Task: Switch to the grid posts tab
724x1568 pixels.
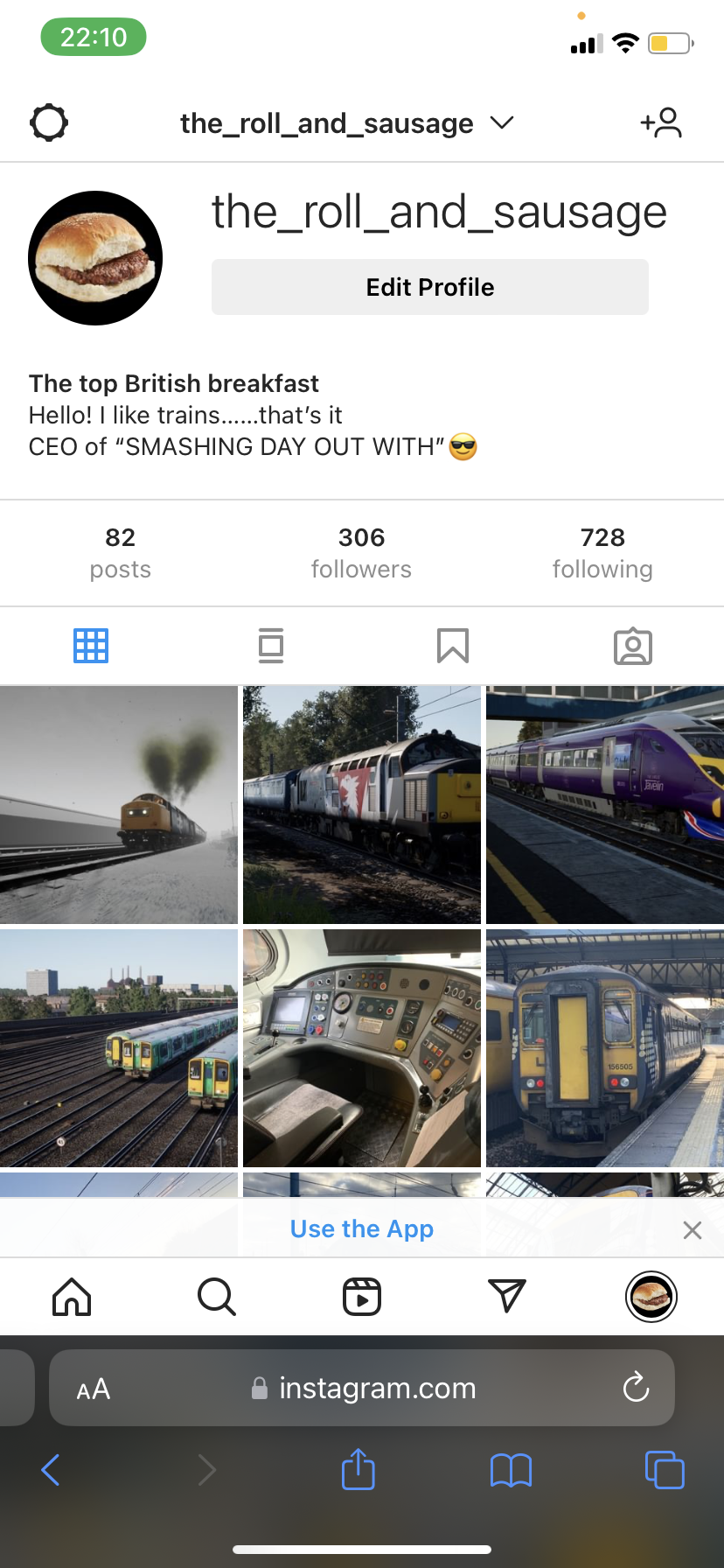Action: (91, 646)
